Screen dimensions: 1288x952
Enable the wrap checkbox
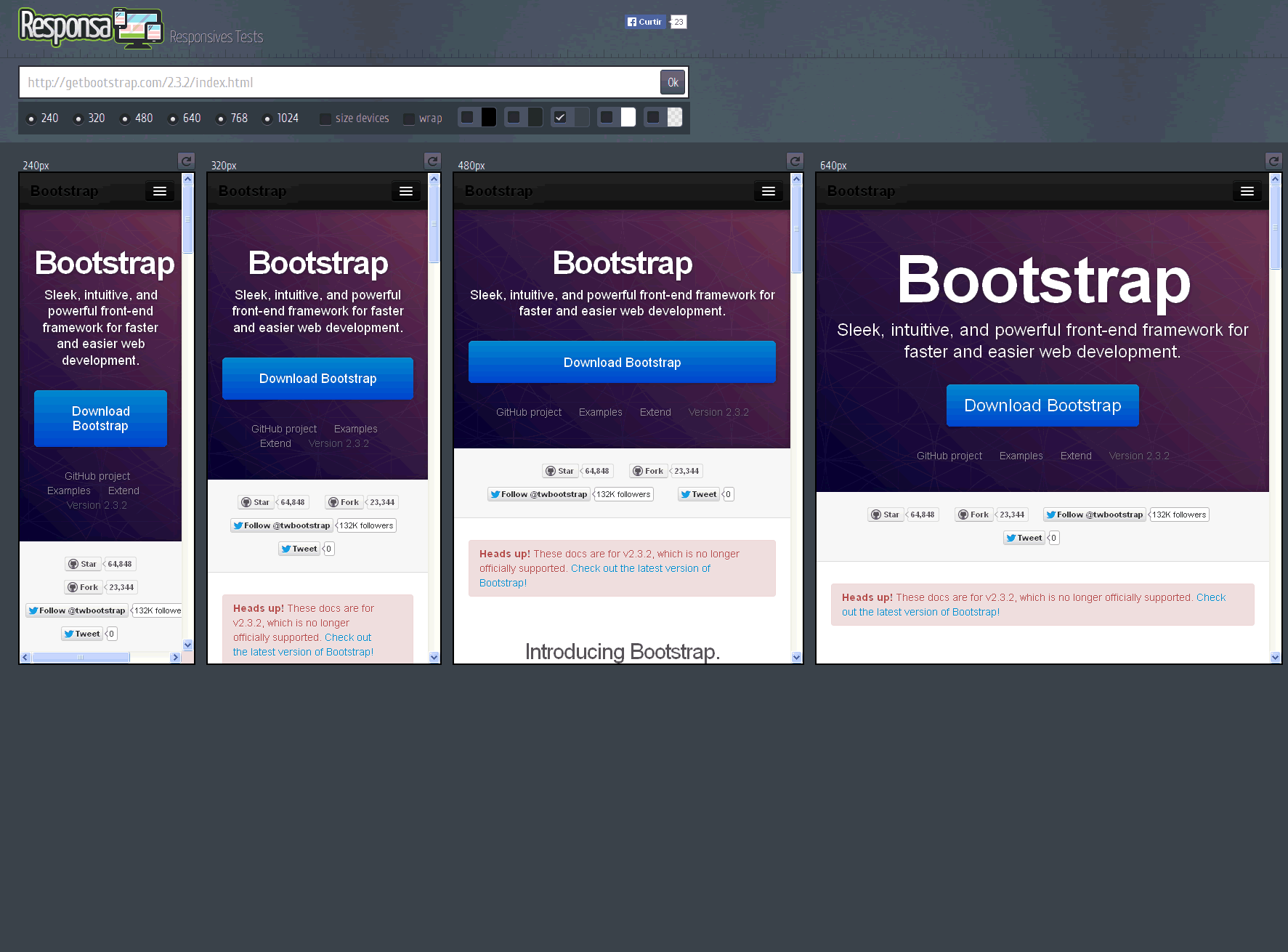pos(409,118)
